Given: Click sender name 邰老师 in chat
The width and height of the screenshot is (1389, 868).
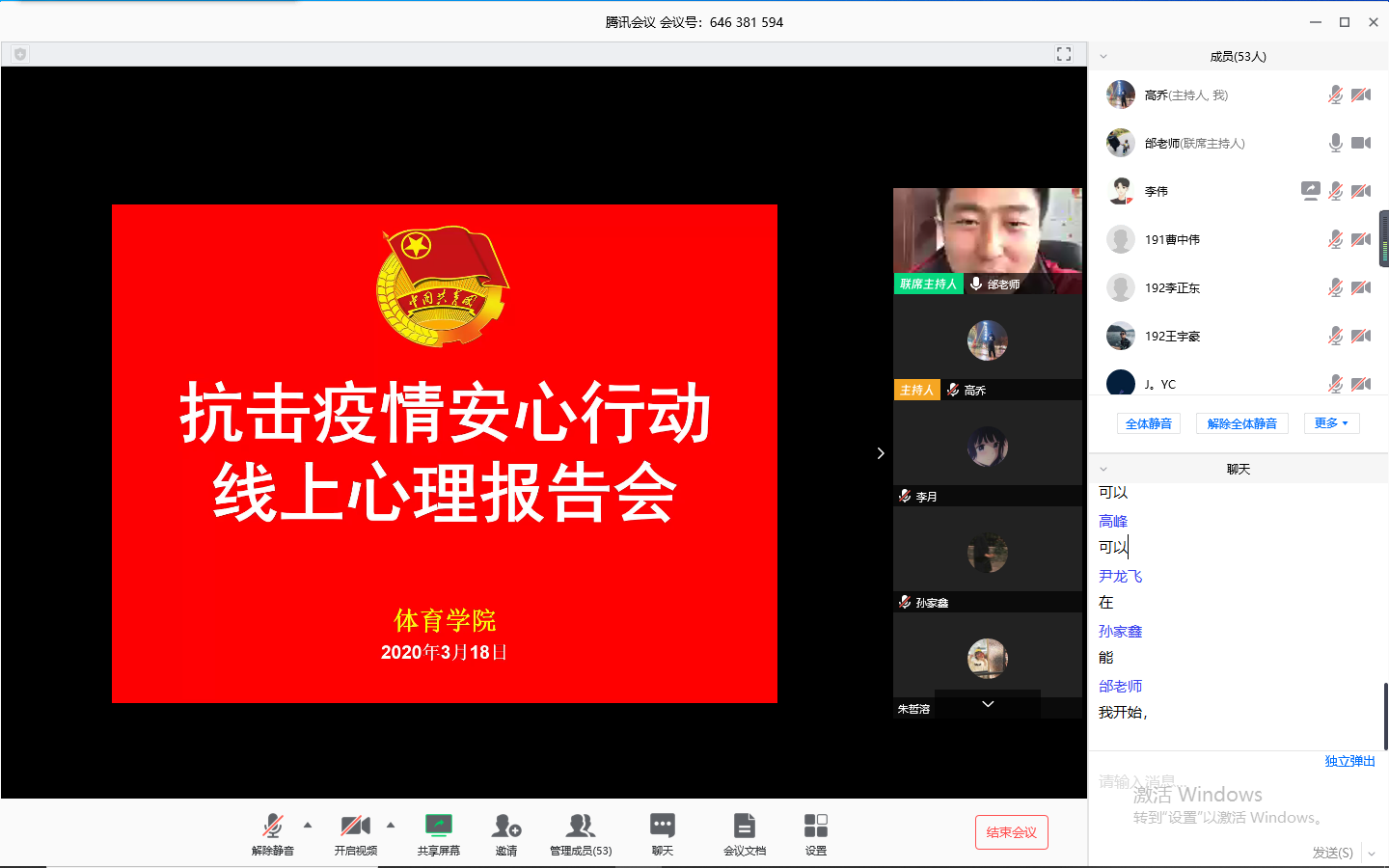Looking at the screenshot, I should (1120, 686).
